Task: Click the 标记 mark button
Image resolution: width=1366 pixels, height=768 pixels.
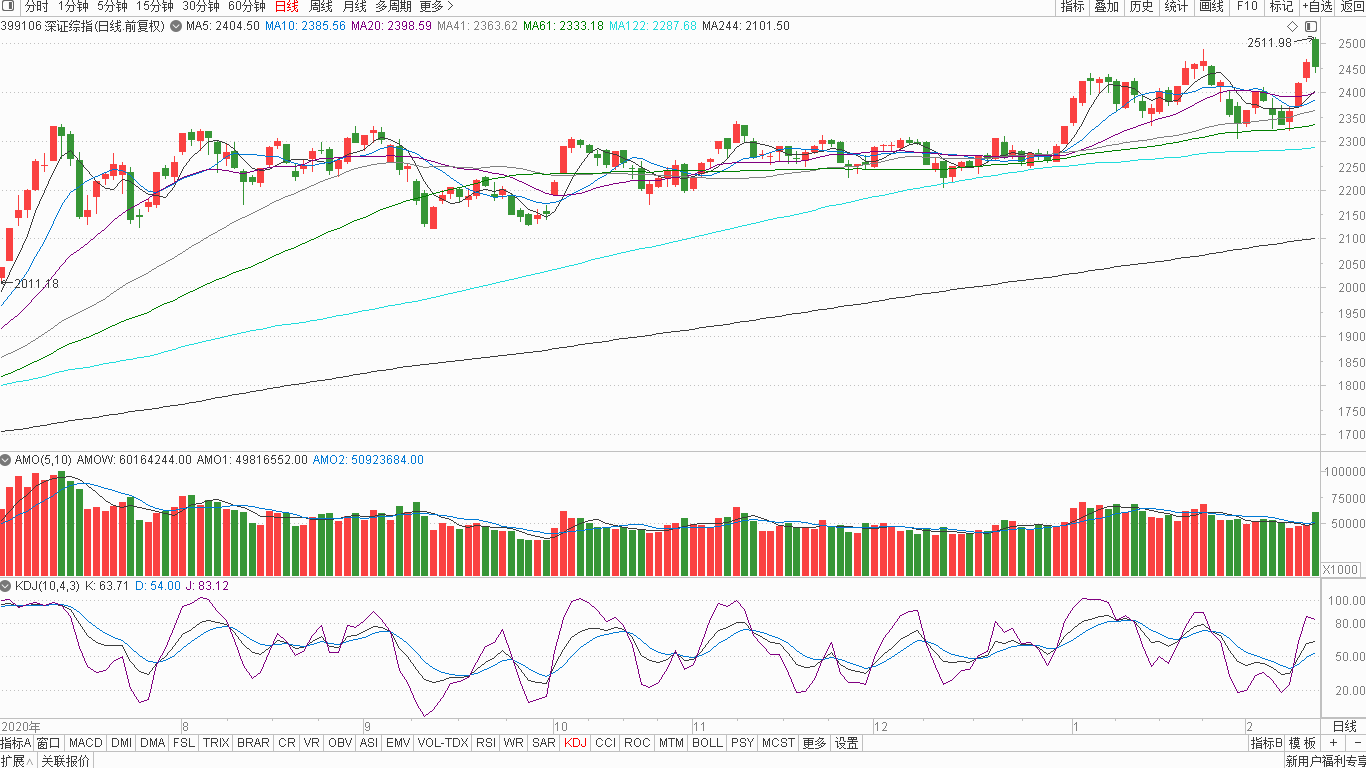Action: [1281, 6]
